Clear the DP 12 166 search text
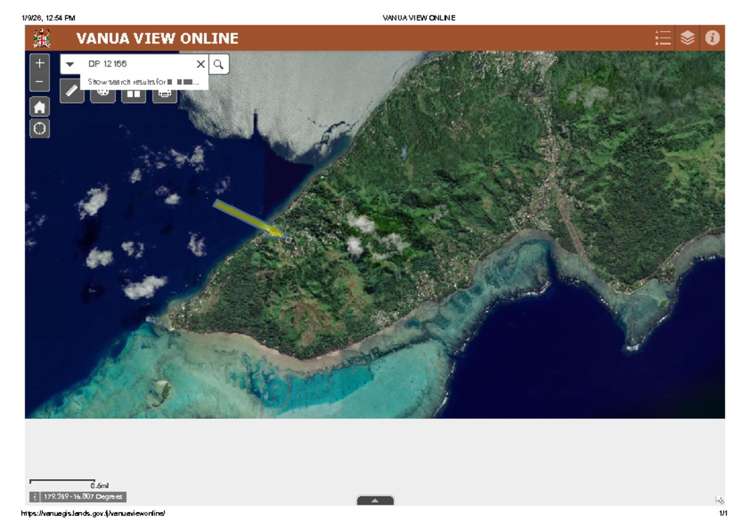 201,64
